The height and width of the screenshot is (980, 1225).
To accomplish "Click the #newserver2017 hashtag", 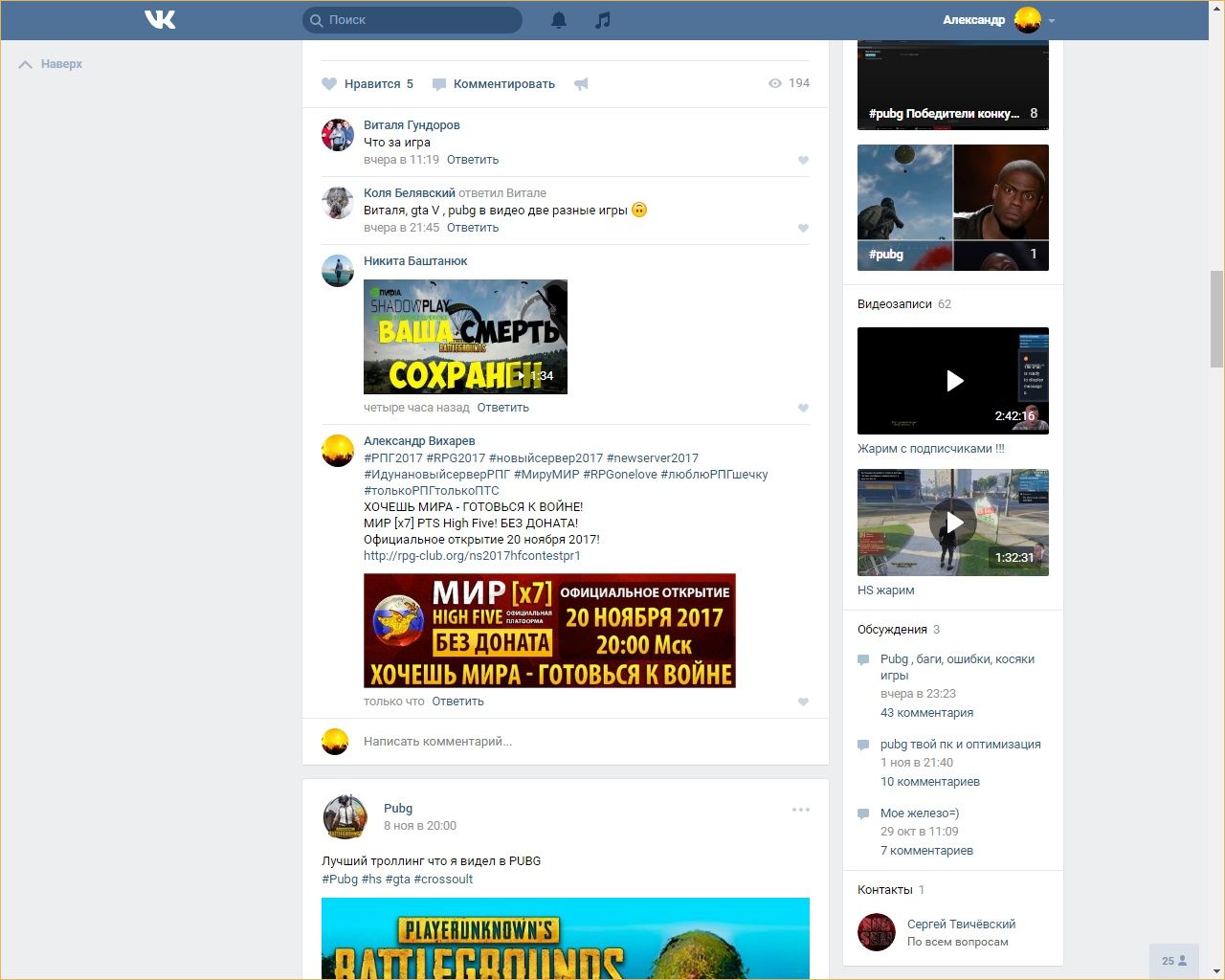I will tap(653, 458).
